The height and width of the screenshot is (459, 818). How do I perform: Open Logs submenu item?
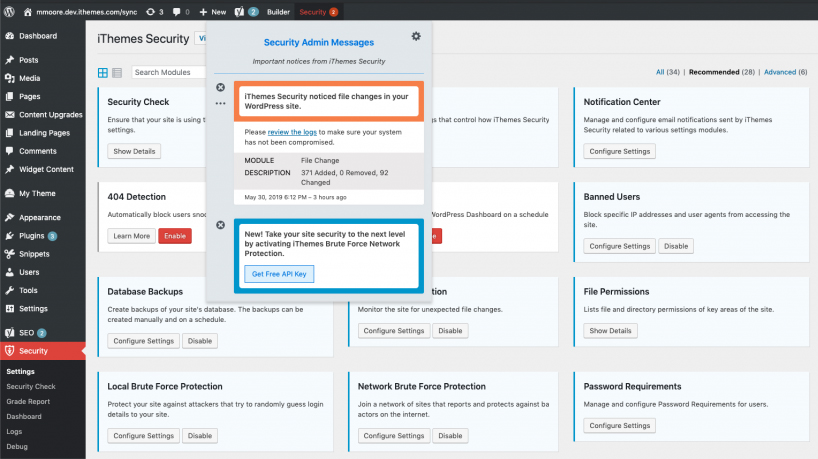pyautogui.click(x=14, y=432)
